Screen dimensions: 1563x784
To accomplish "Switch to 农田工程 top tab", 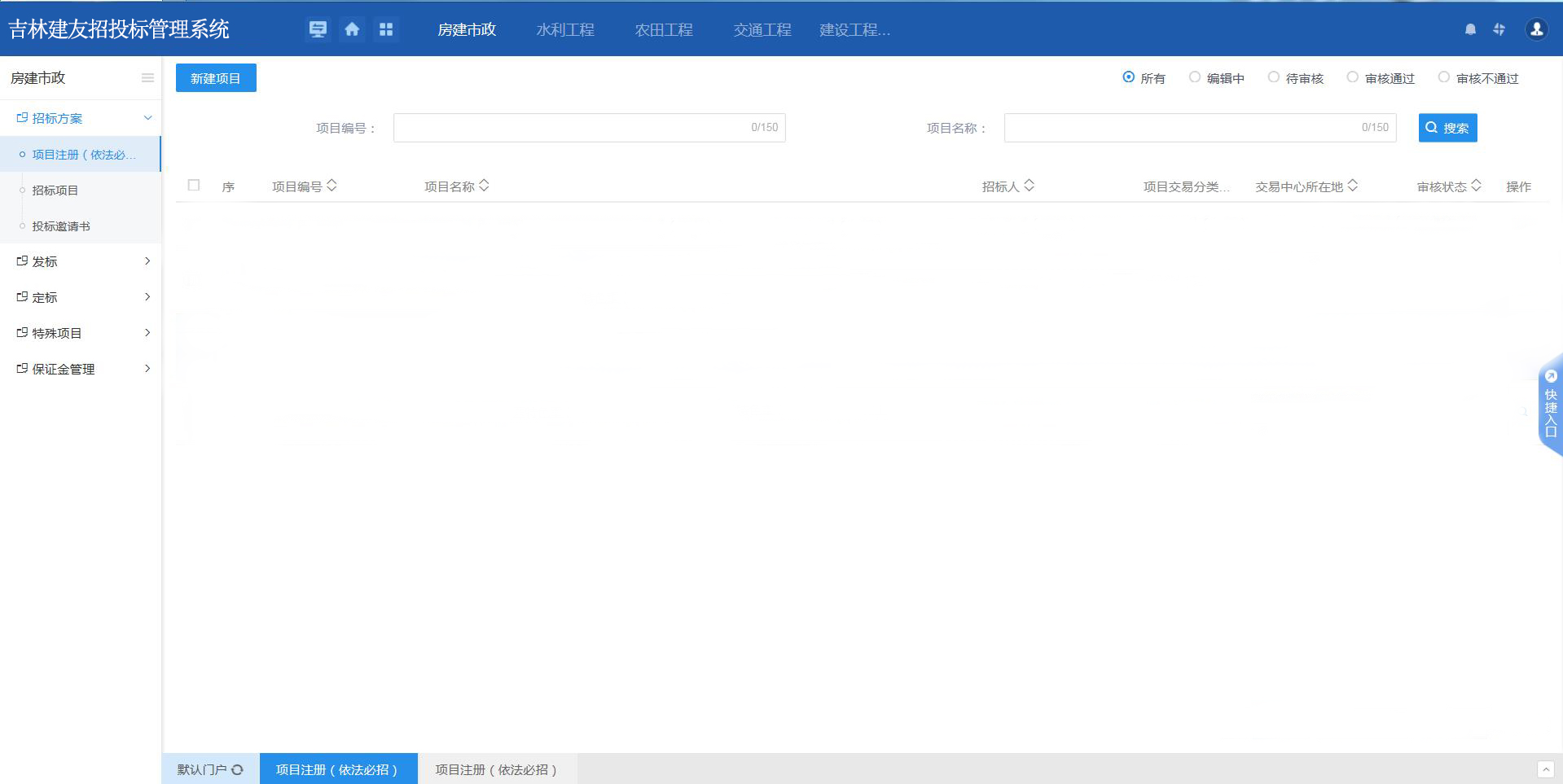I will [664, 29].
